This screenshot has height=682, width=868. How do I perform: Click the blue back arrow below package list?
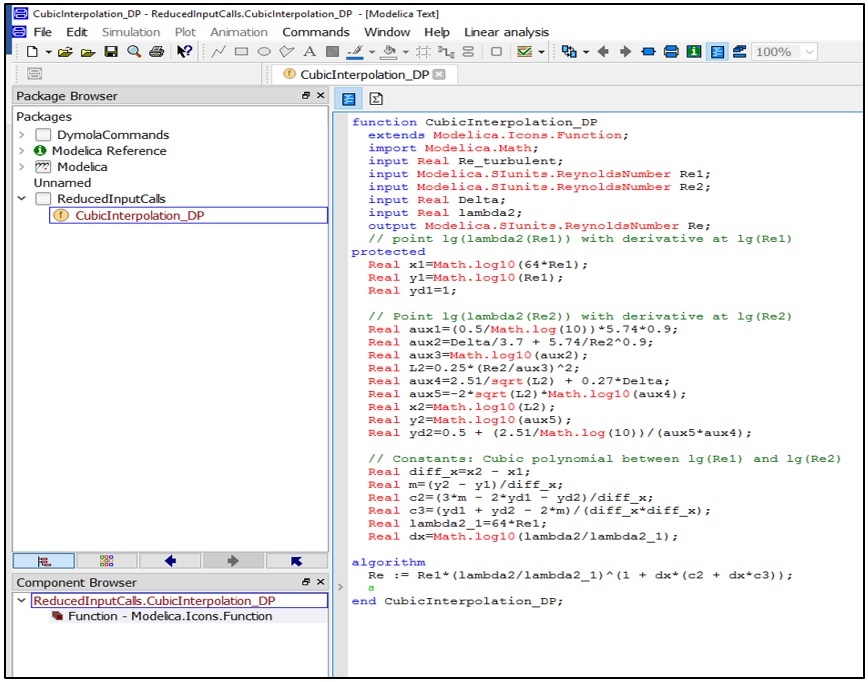tap(170, 561)
